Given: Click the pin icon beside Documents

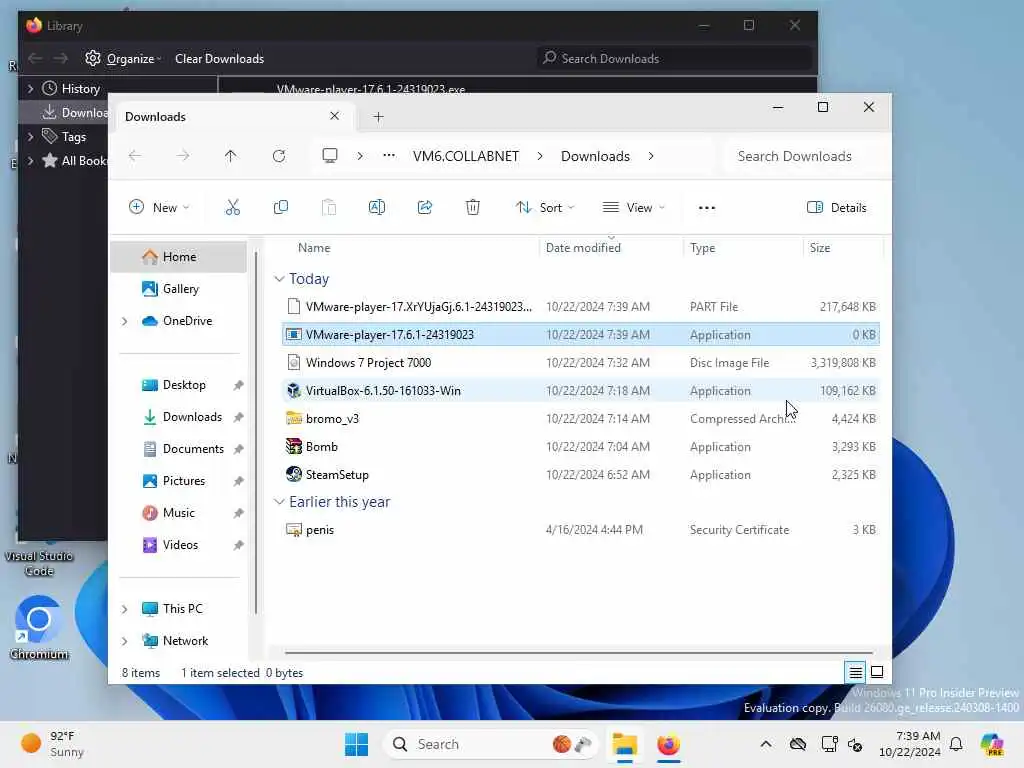Looking at the screenshot, I should (238, 449).
